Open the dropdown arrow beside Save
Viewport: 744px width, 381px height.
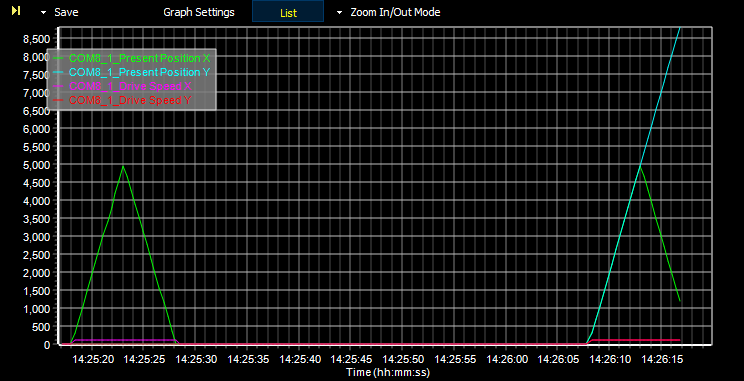44,13
